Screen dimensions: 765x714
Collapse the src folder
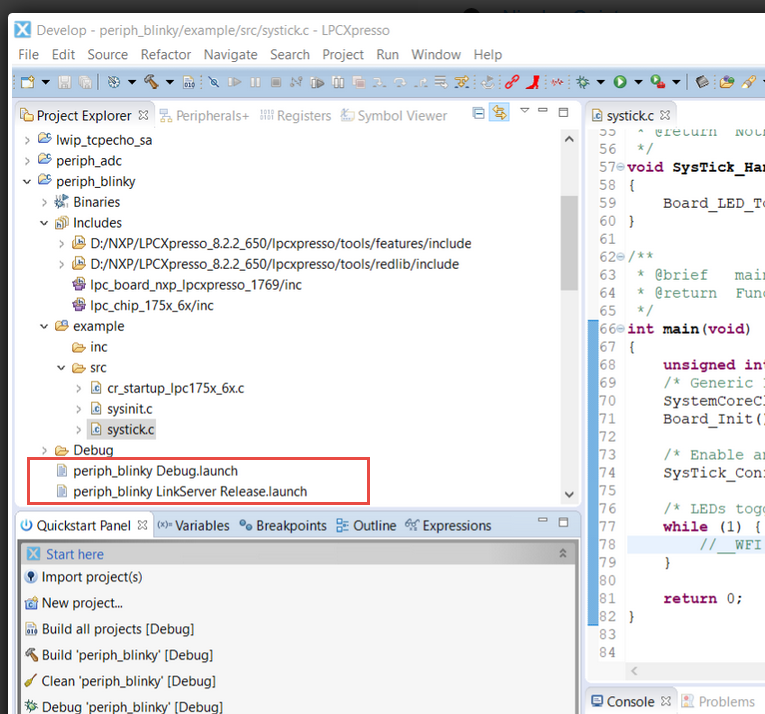tap(61, 368)
